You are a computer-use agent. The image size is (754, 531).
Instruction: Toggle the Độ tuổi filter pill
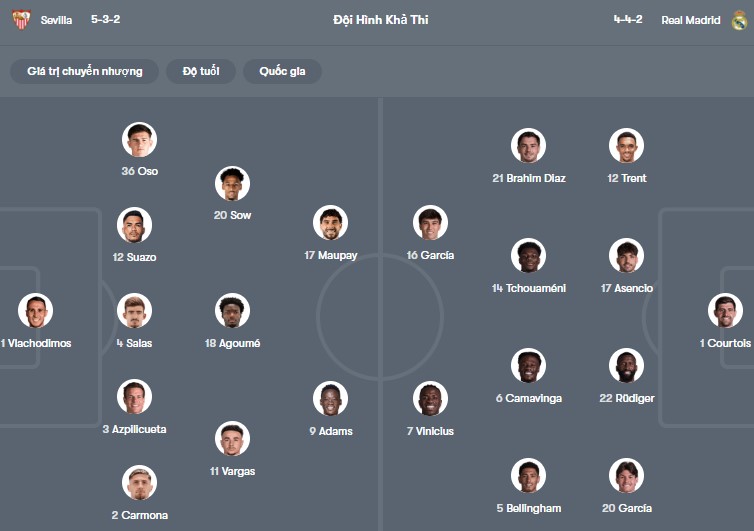(201, 71)
